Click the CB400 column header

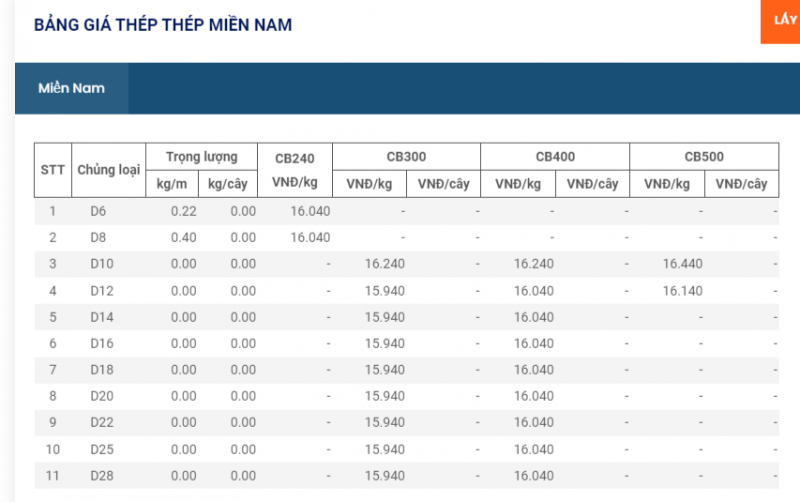point(555,157)
